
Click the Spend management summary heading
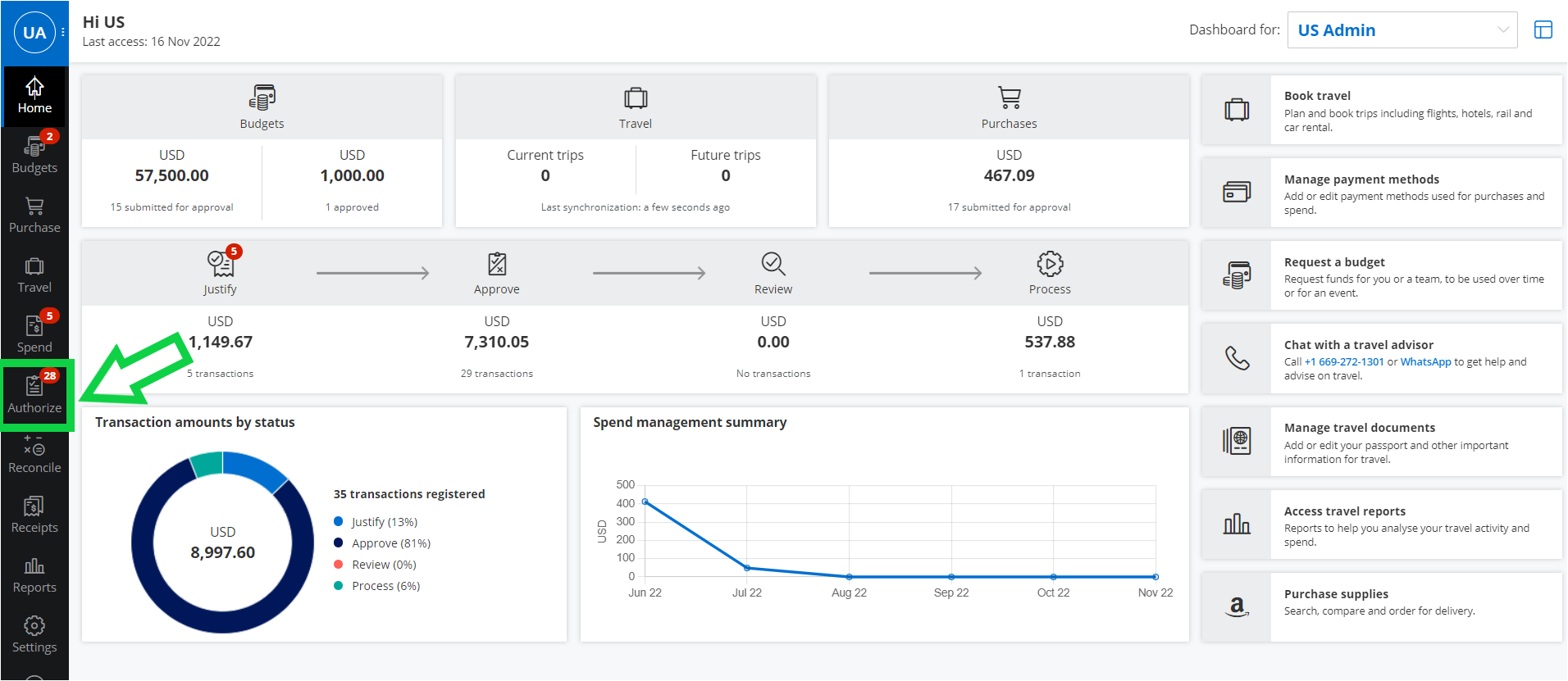tap(690, 422)
